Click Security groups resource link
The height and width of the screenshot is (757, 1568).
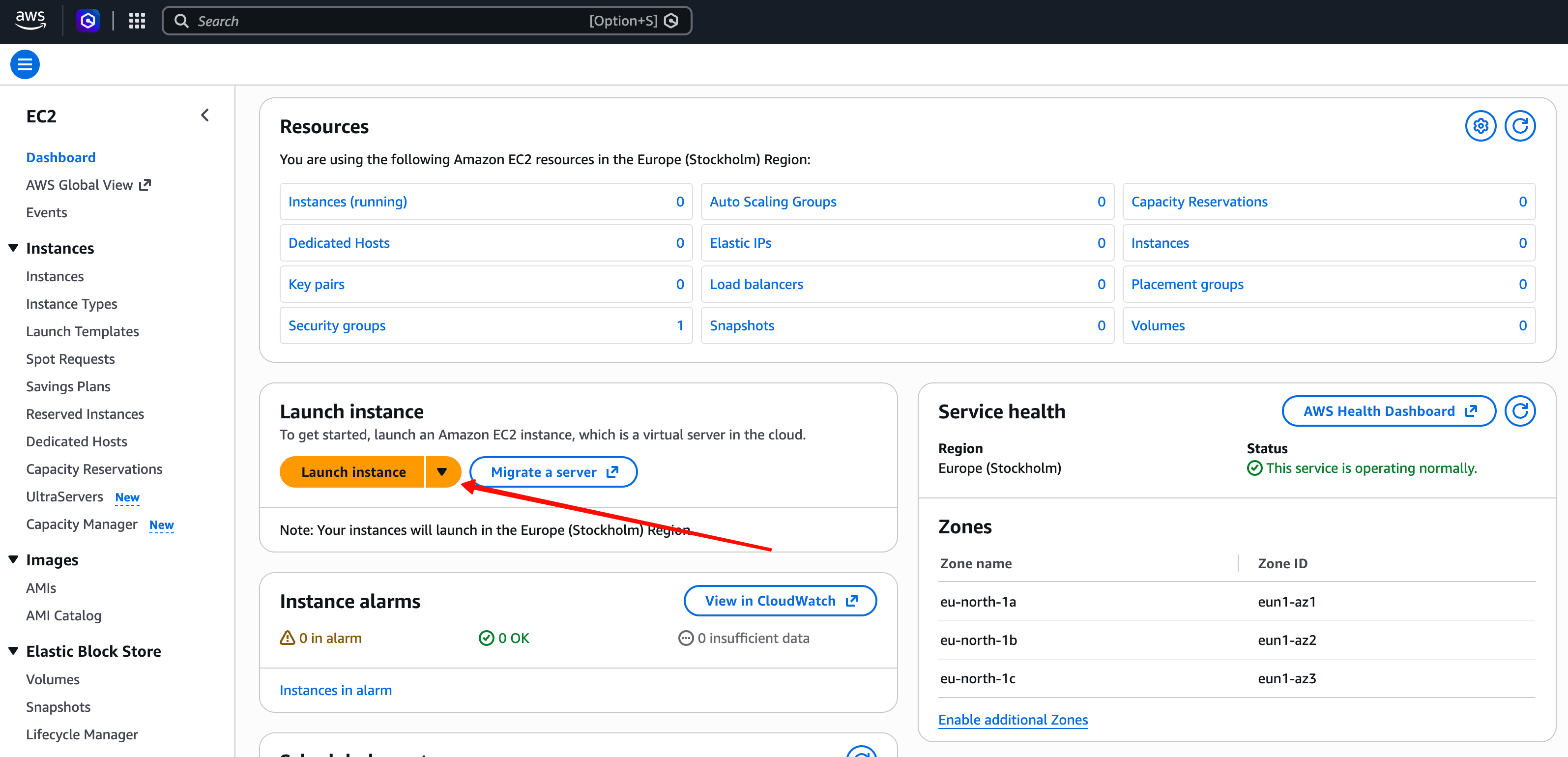(337, 325)
